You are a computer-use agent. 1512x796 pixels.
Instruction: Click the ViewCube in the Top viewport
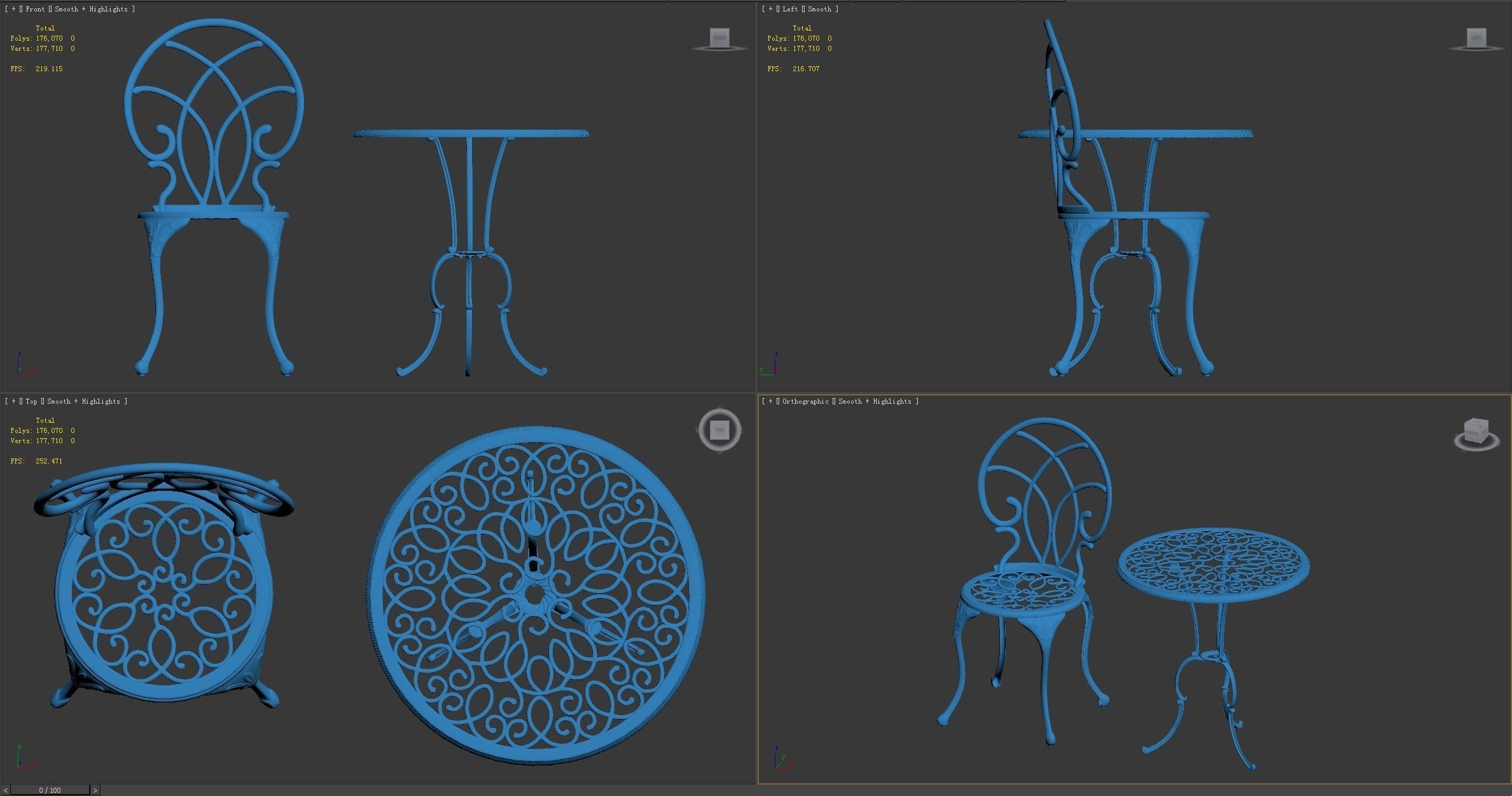719,430
